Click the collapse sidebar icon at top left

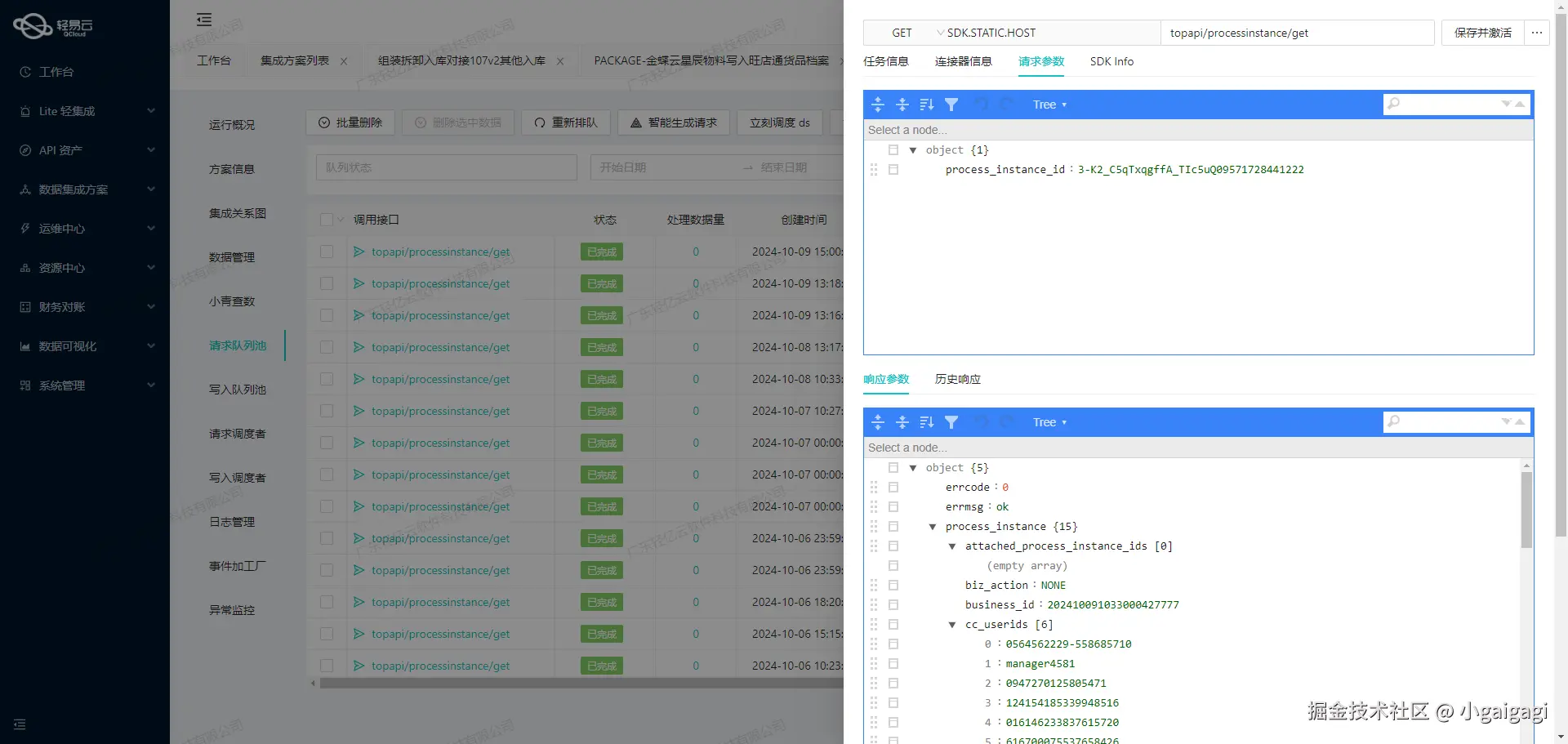click(x=203, y=19)
